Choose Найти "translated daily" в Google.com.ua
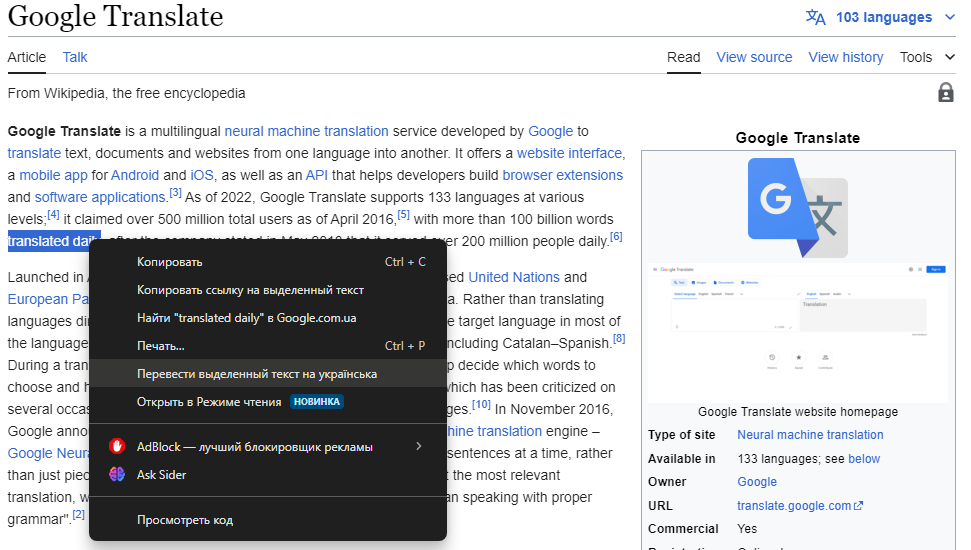Viewport: 971px width, 550px height. coord(268,318)
